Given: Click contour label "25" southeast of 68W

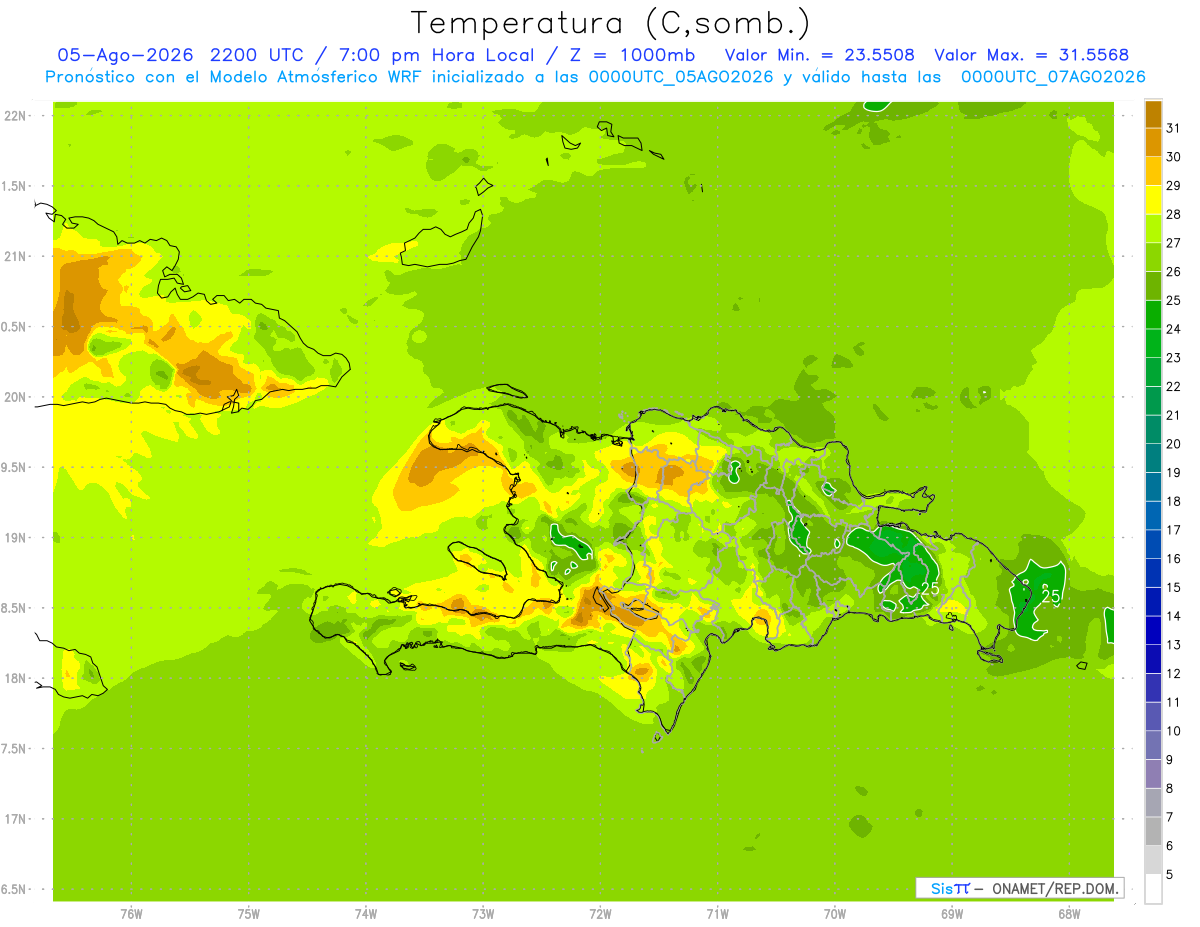Looking at the screenshot, I should click(1051, 597).
